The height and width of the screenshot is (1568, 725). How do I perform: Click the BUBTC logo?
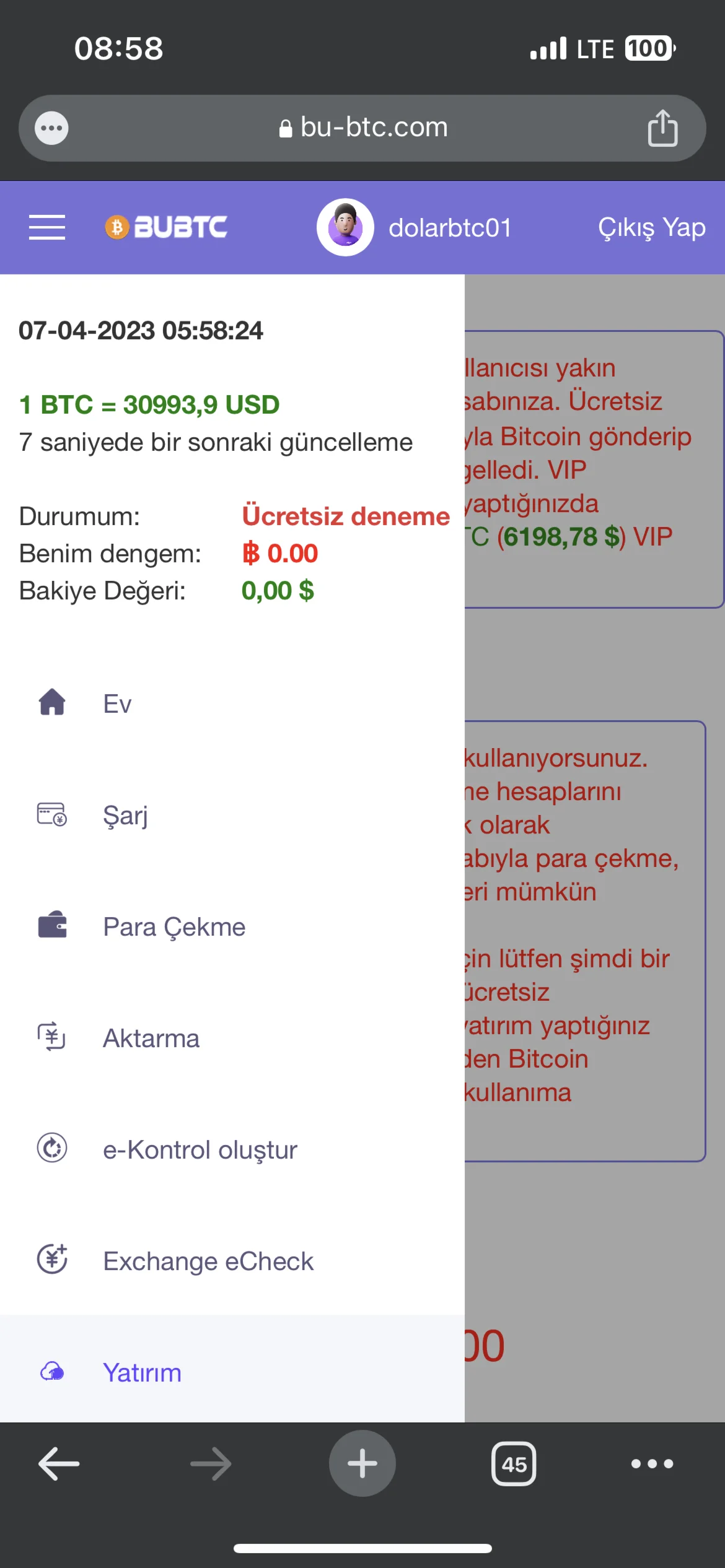tap(166, 227)
